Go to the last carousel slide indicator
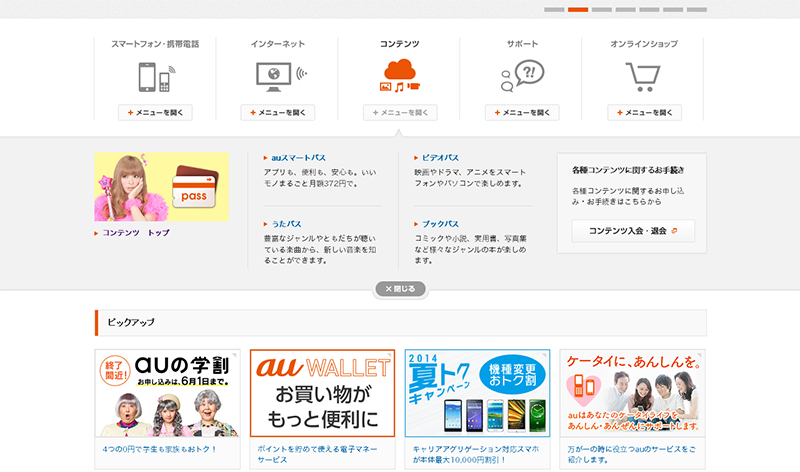This screenshot has width=800, height=472. click(x=696, y=10)
